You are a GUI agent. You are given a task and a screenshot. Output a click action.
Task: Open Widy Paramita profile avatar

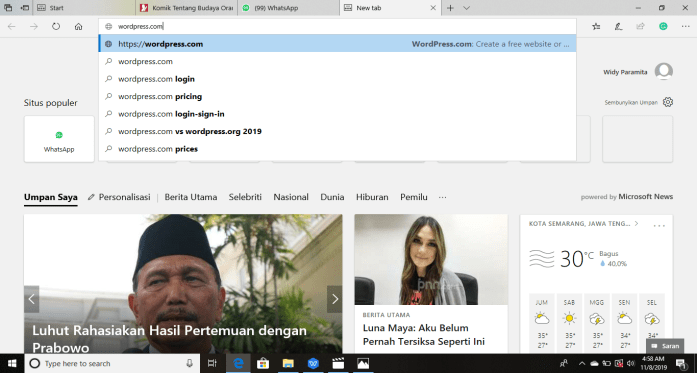point(664,72)
